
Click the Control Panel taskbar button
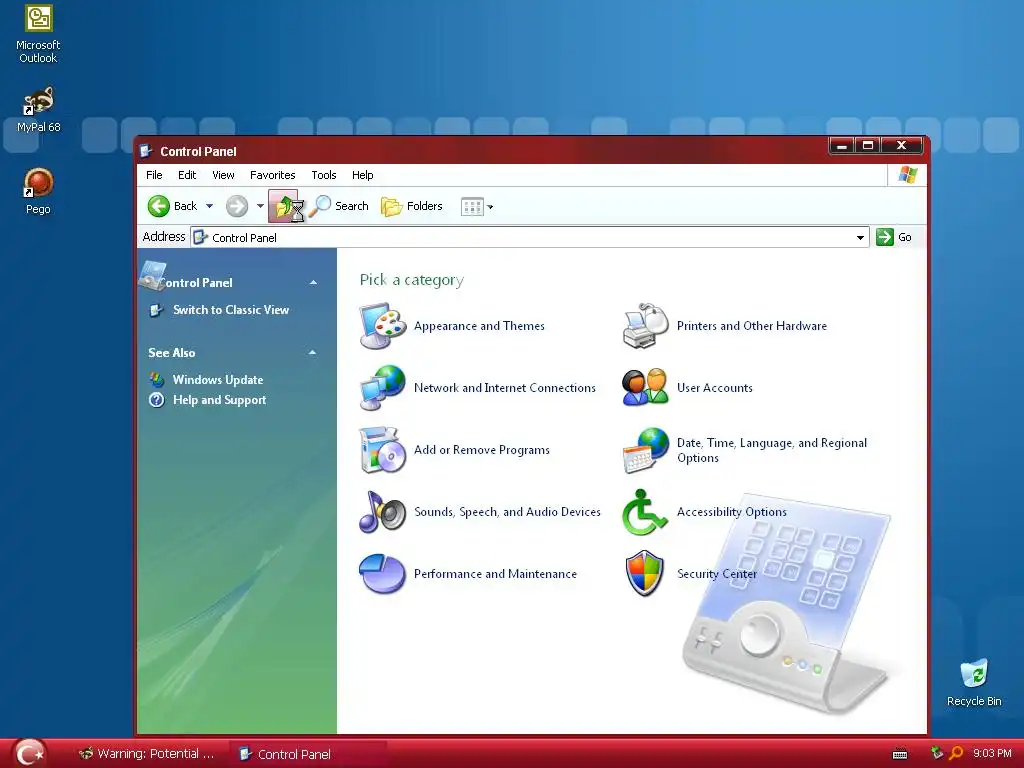(308, 754)
